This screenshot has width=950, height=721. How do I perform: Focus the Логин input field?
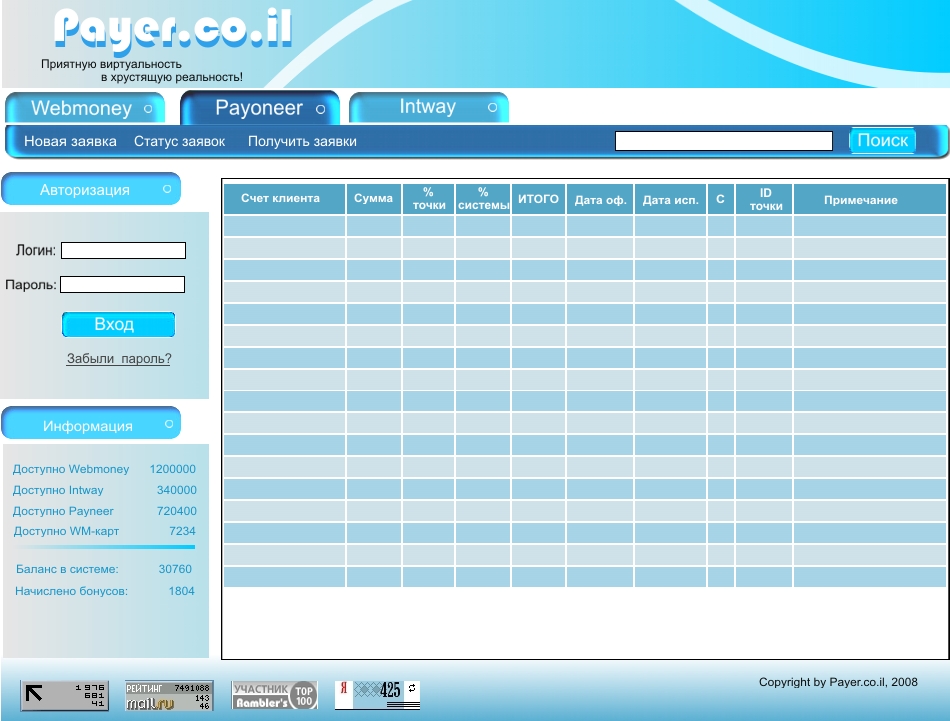[x=124, y=250]
